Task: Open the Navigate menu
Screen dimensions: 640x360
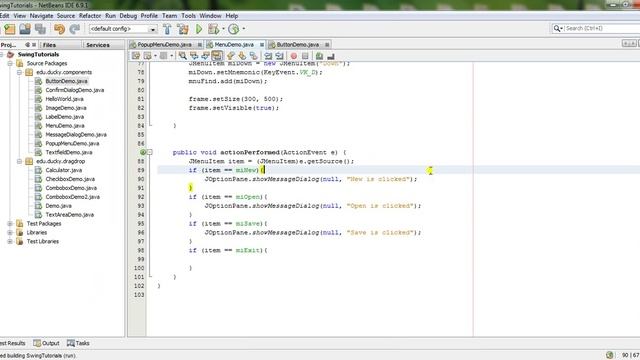Action: pyautogui.click(x=41, y=16)
